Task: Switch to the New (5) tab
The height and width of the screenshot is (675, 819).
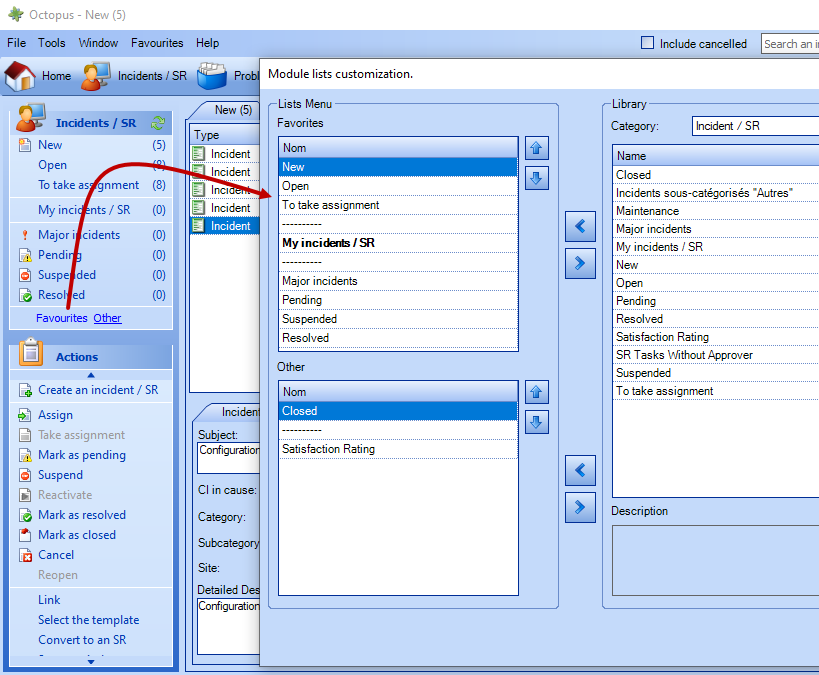Action: (233, 110)
